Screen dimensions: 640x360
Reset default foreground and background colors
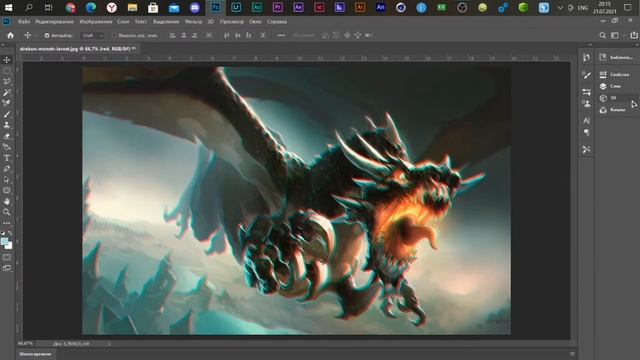coord(3,233)
